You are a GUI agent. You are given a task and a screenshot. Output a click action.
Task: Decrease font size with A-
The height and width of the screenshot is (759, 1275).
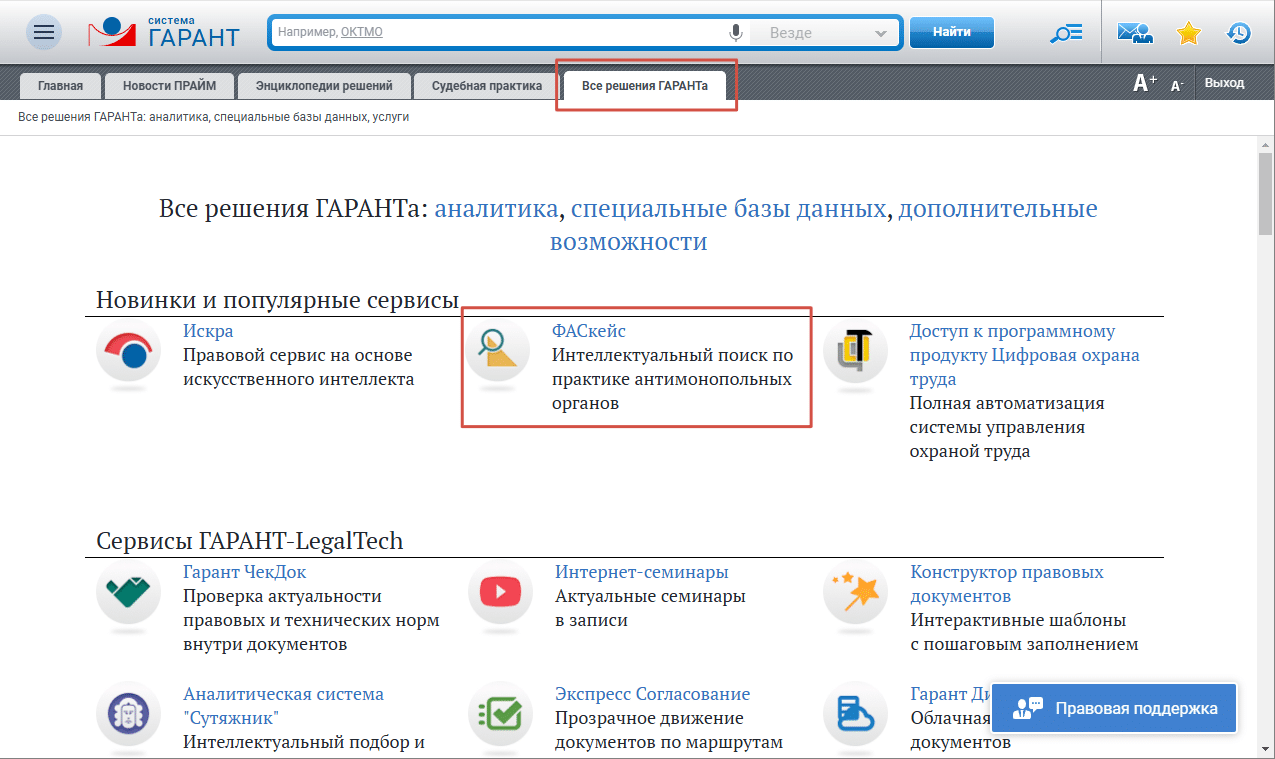tap(1177, 86)
